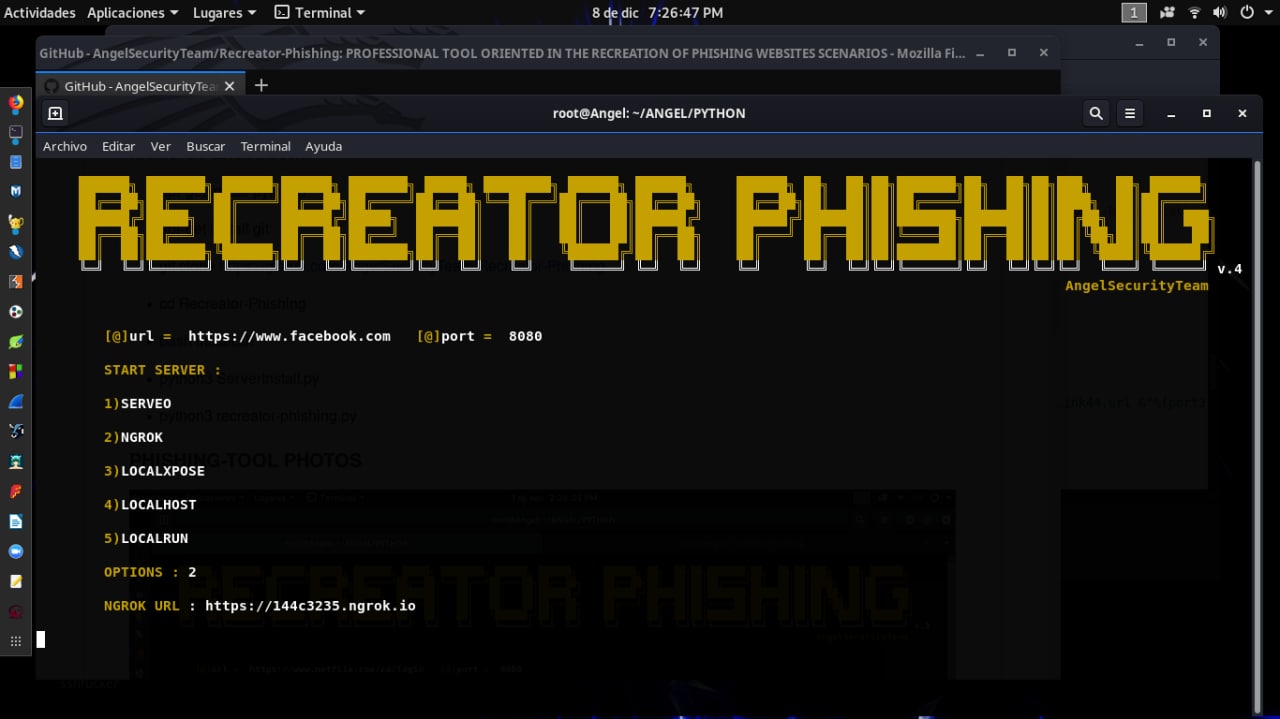Image resolution: width=1280 pixels, height=719 pixels.
Task: Click workspace indicator 1 in top bar
Action: coord(1133,13)
